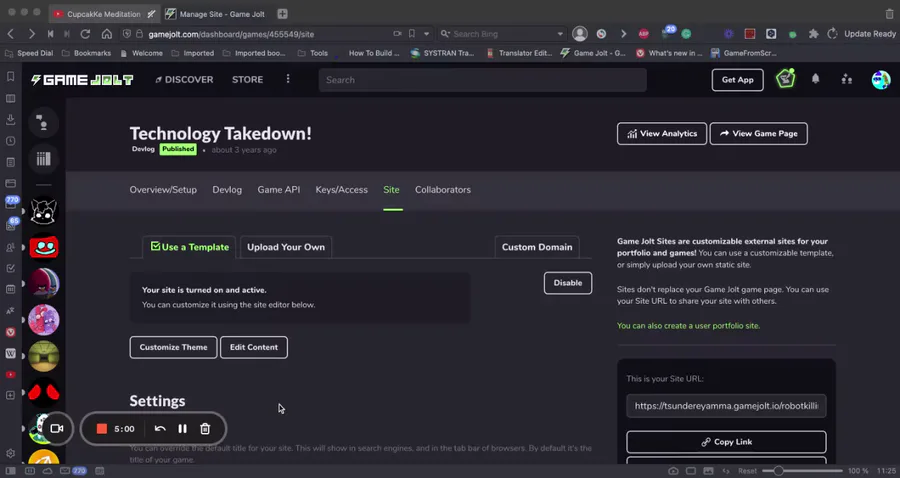Open mail panel with 770 badge
Image resolution: width=900 pixels, height=478 pixels.
coord(11,203)
